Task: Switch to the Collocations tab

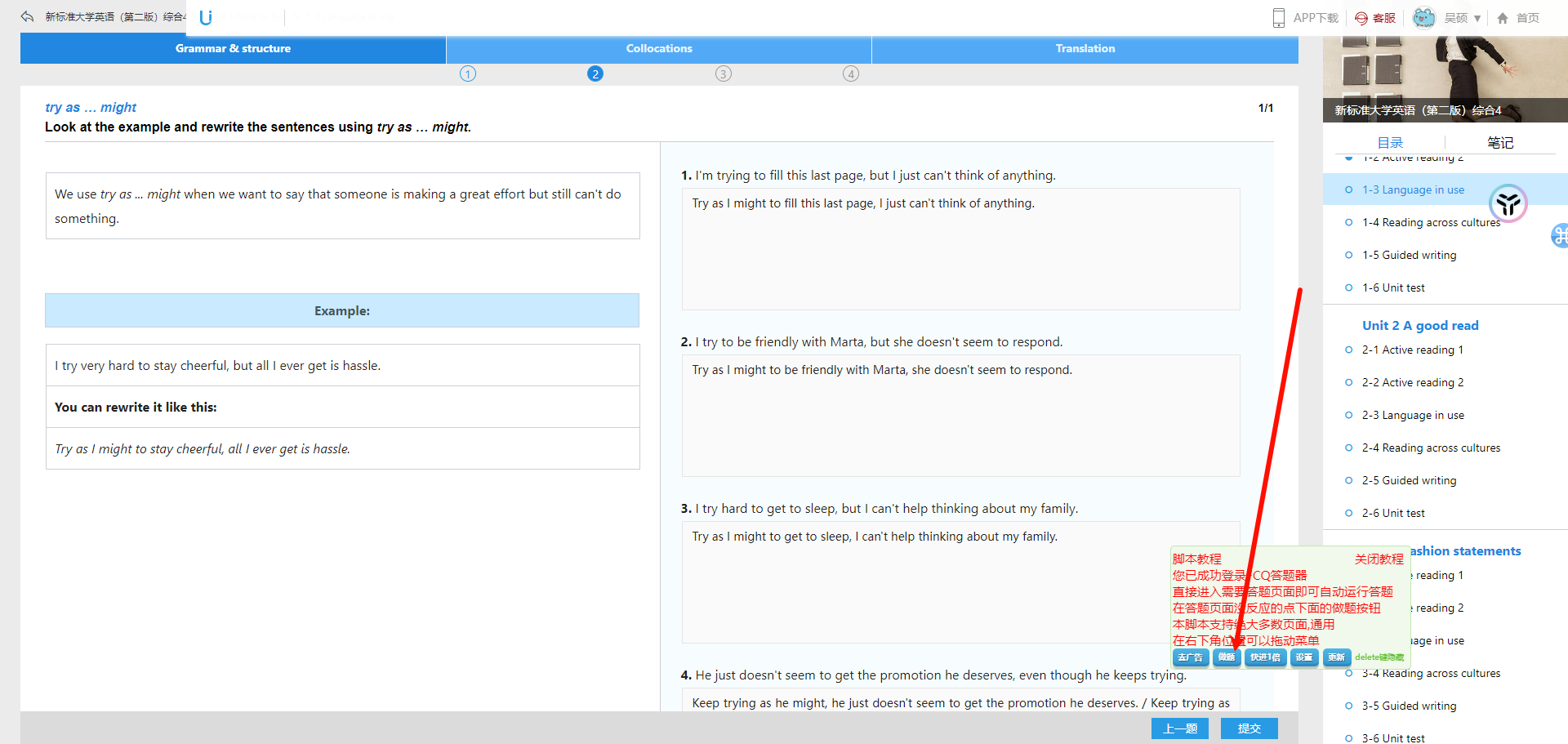Action: [659, 49]
